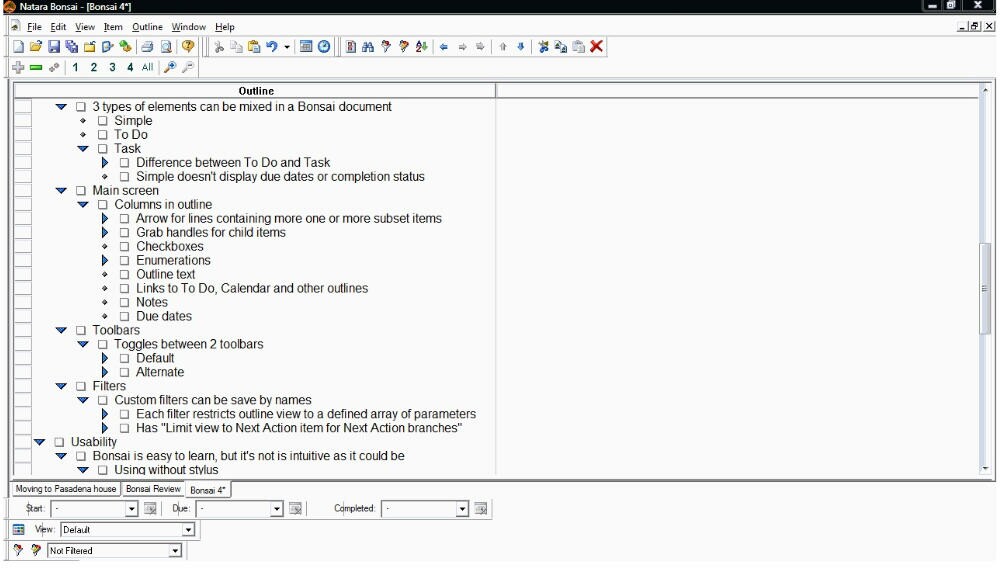The image size is (1000, 568).
Task: Click the Save (floppy disk) toolbar icon
Action: (x=54, y=47)
